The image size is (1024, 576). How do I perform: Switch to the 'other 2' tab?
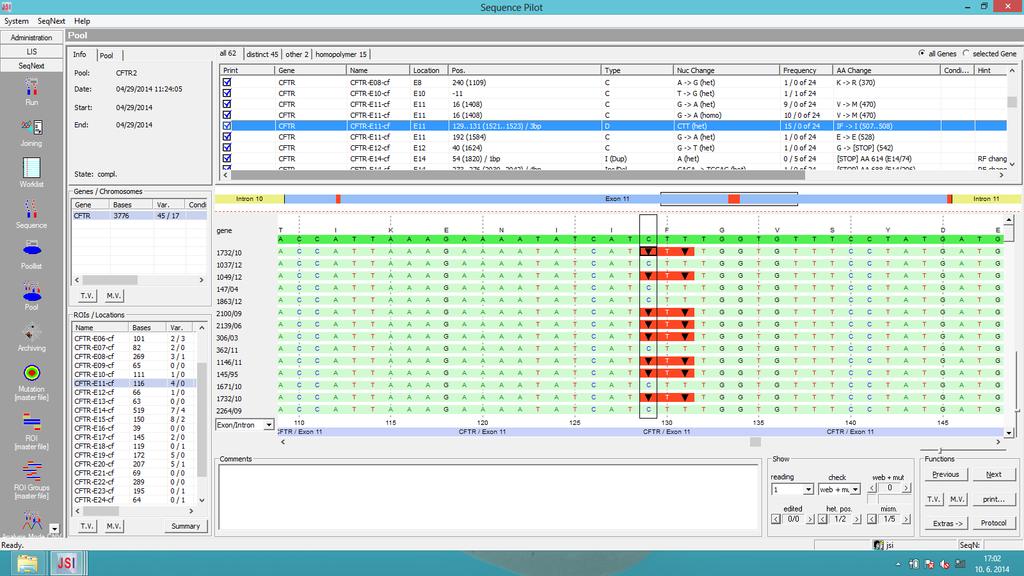pyautogui.click(x=296, y=54)
